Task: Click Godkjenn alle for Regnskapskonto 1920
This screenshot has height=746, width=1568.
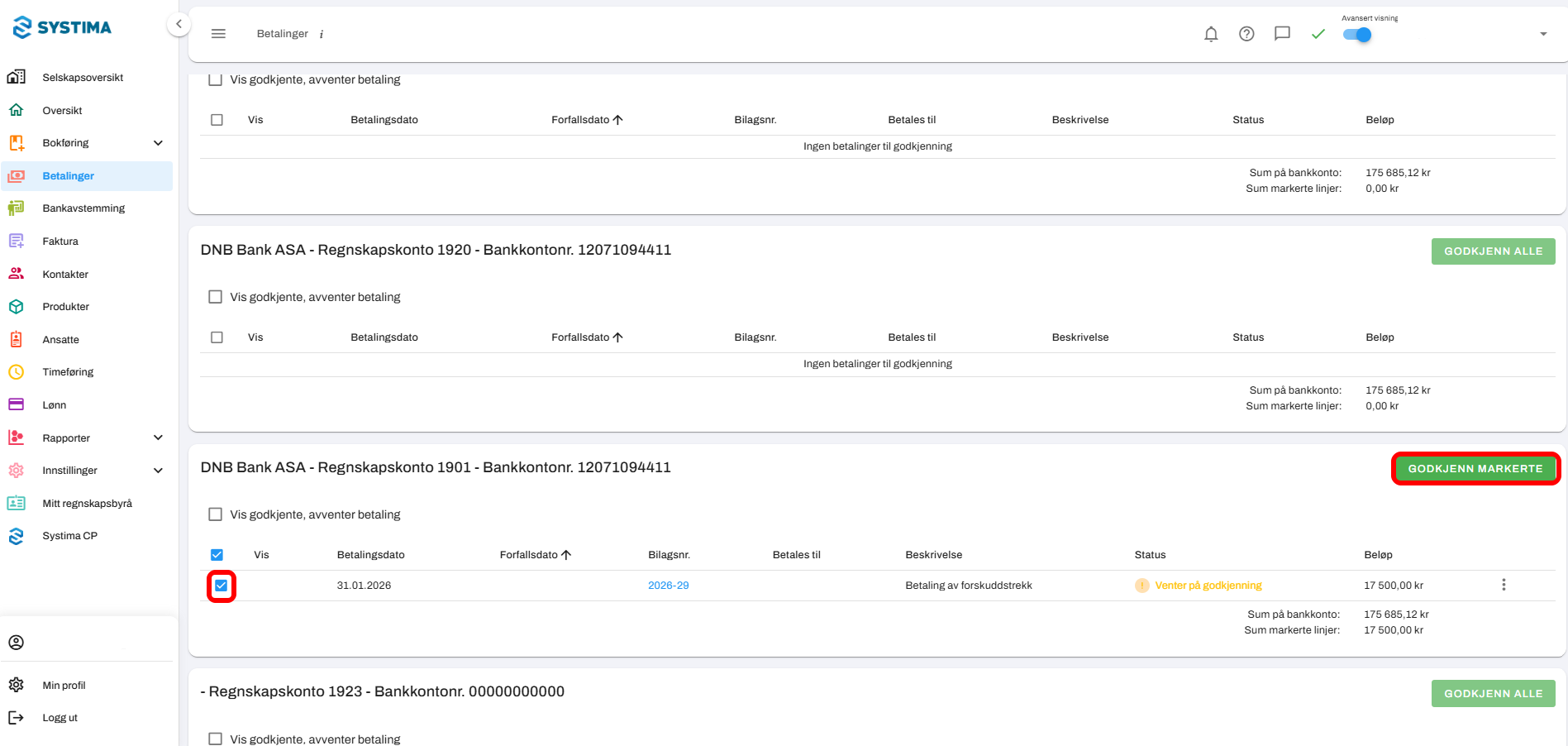Action: pyautogui.click(x=1493, y=251)
